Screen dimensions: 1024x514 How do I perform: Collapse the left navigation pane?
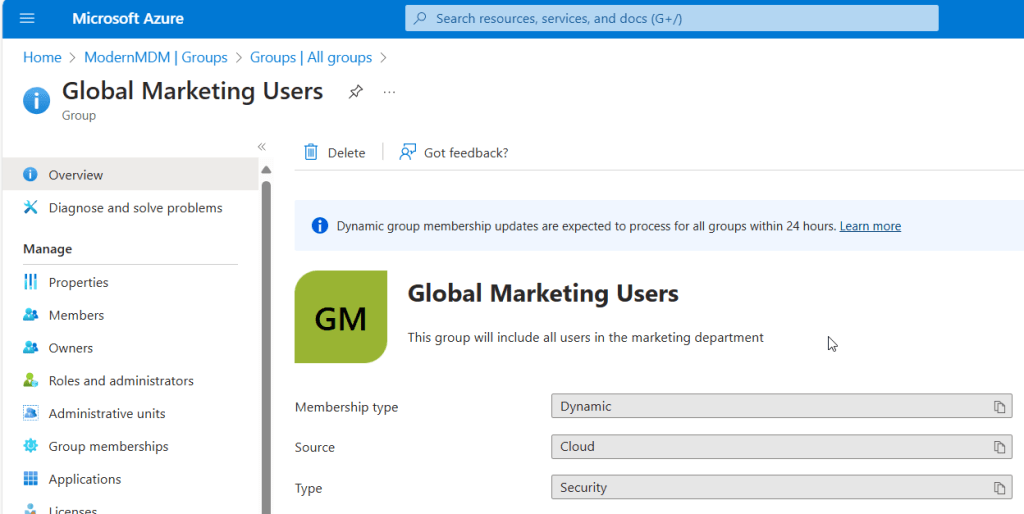click(262, 146)
